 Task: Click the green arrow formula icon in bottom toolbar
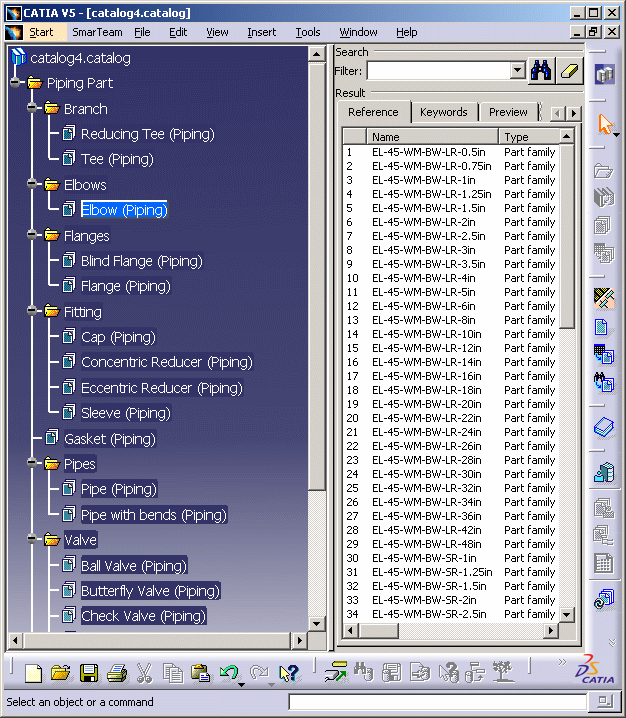[336, 672]
